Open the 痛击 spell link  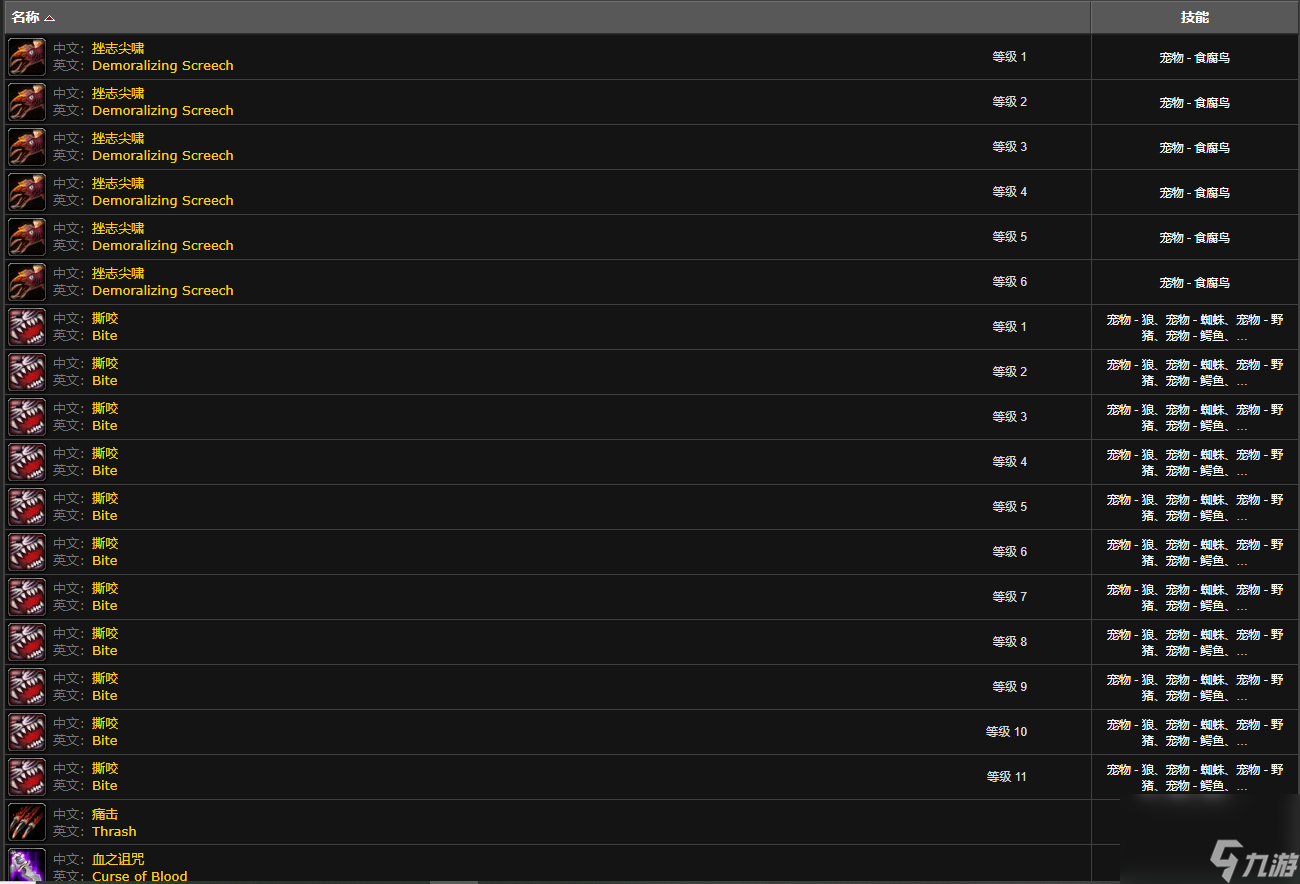point(105,814)
